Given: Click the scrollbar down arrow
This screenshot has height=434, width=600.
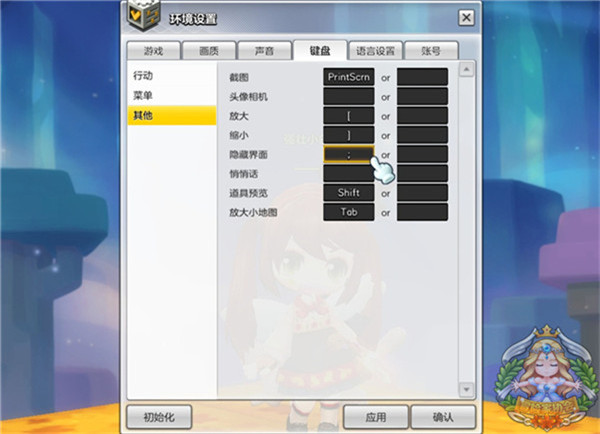Looking at the screenshot, I should point(466,390).
